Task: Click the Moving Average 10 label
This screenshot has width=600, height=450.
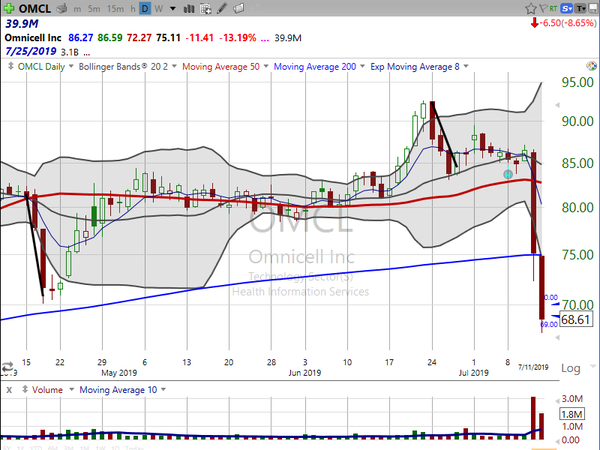Action: [118, 390]
